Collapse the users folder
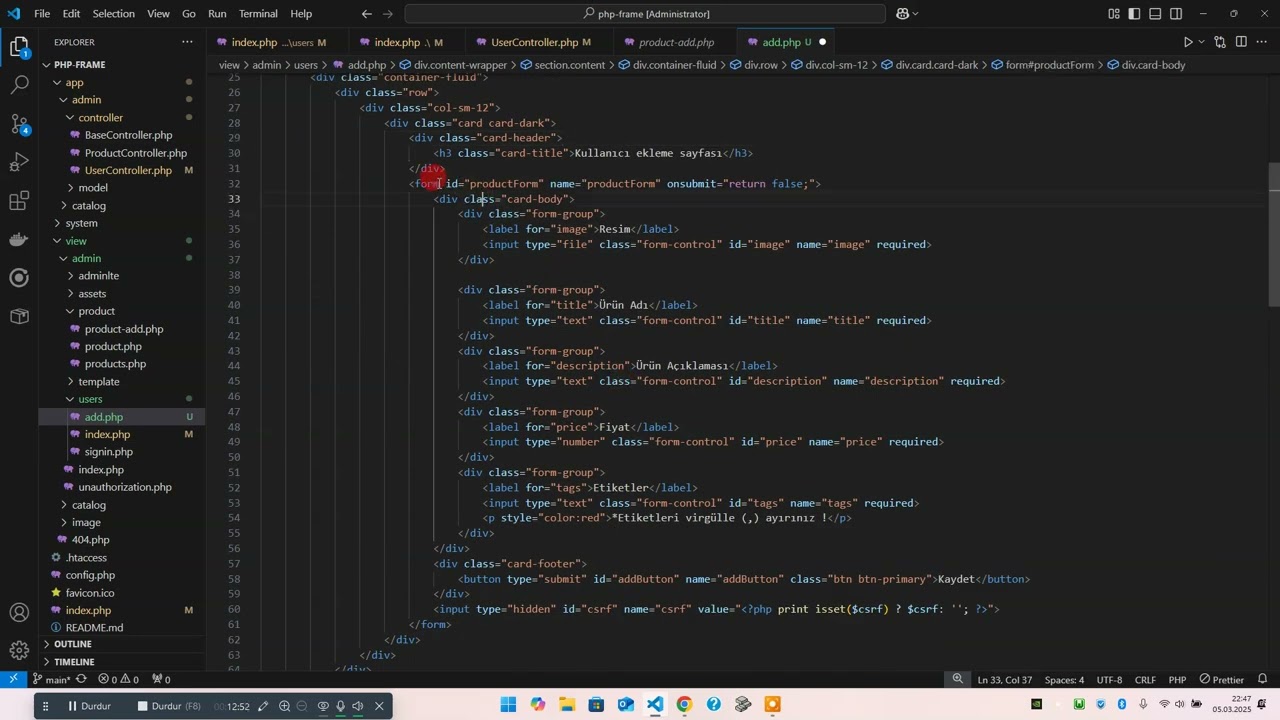The width and height of the screenshot is (1280, 720). 90,399
